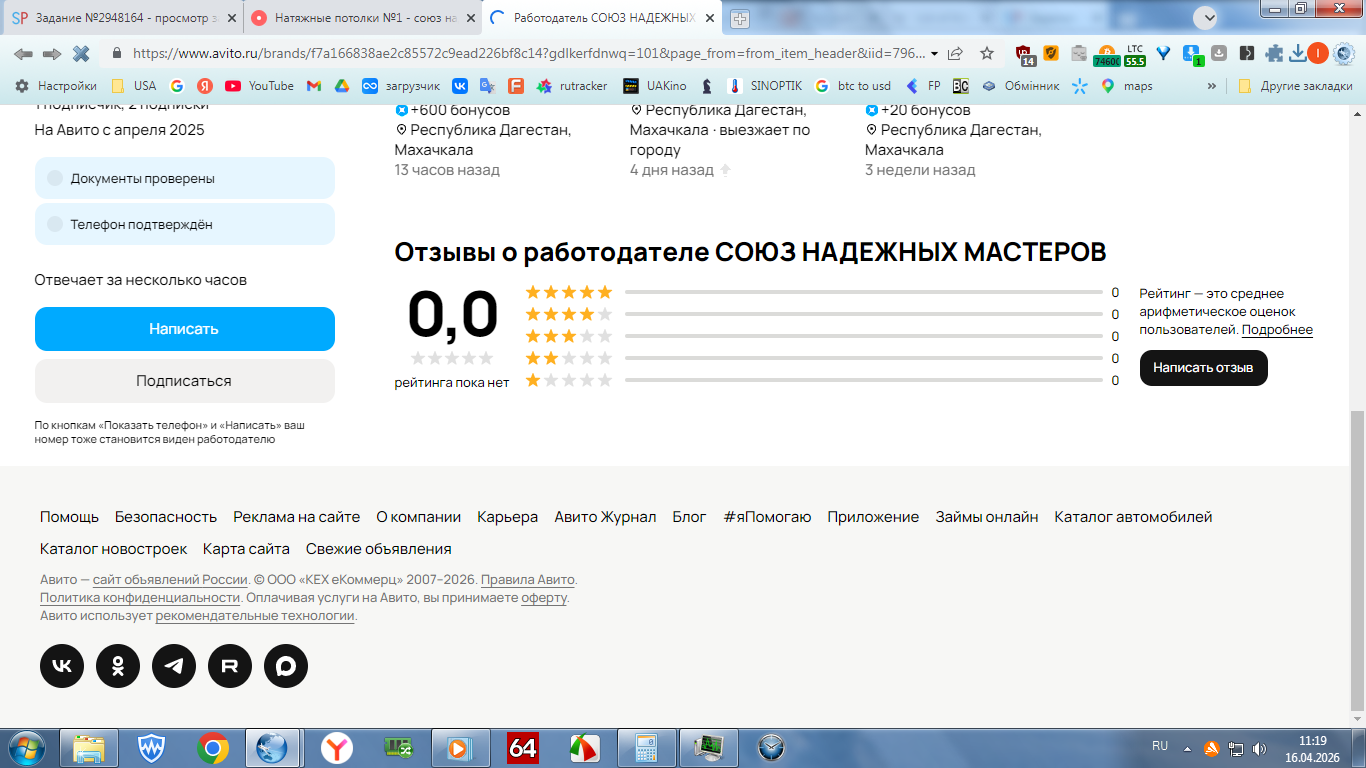
Task: Open the RuStore R icon in footer
Action: 230,666
